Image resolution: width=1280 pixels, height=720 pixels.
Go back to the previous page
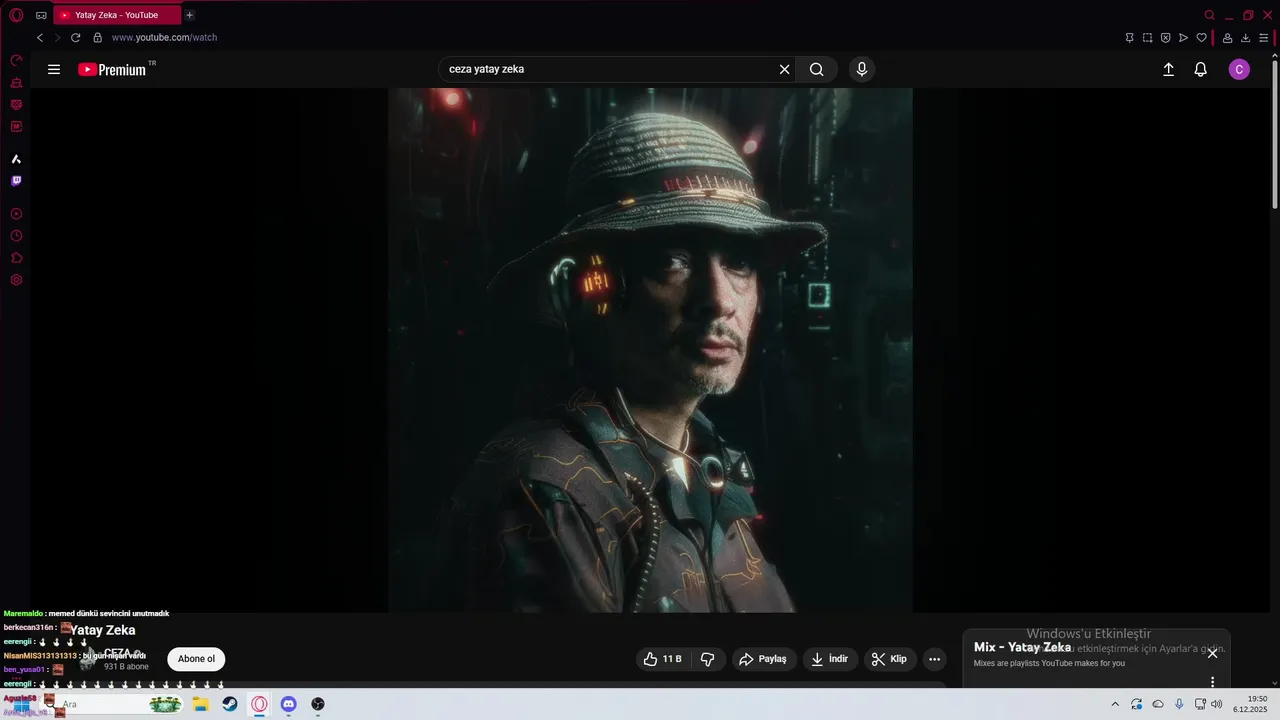(x=40, y=38)
